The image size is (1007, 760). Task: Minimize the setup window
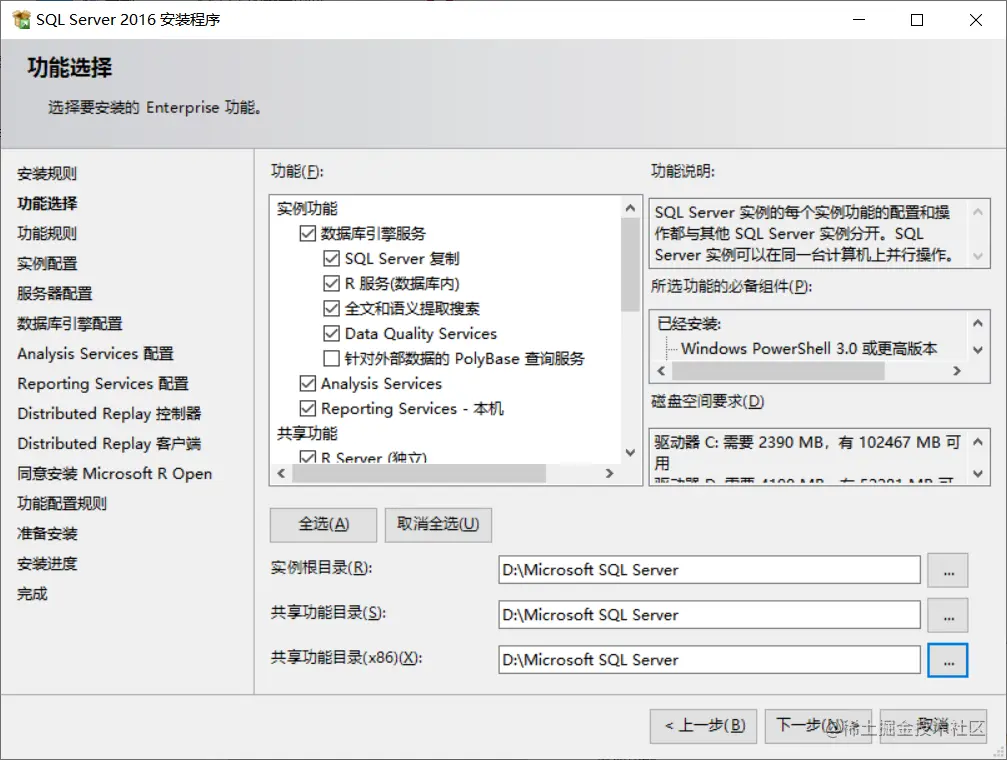(x=859, y=20)
